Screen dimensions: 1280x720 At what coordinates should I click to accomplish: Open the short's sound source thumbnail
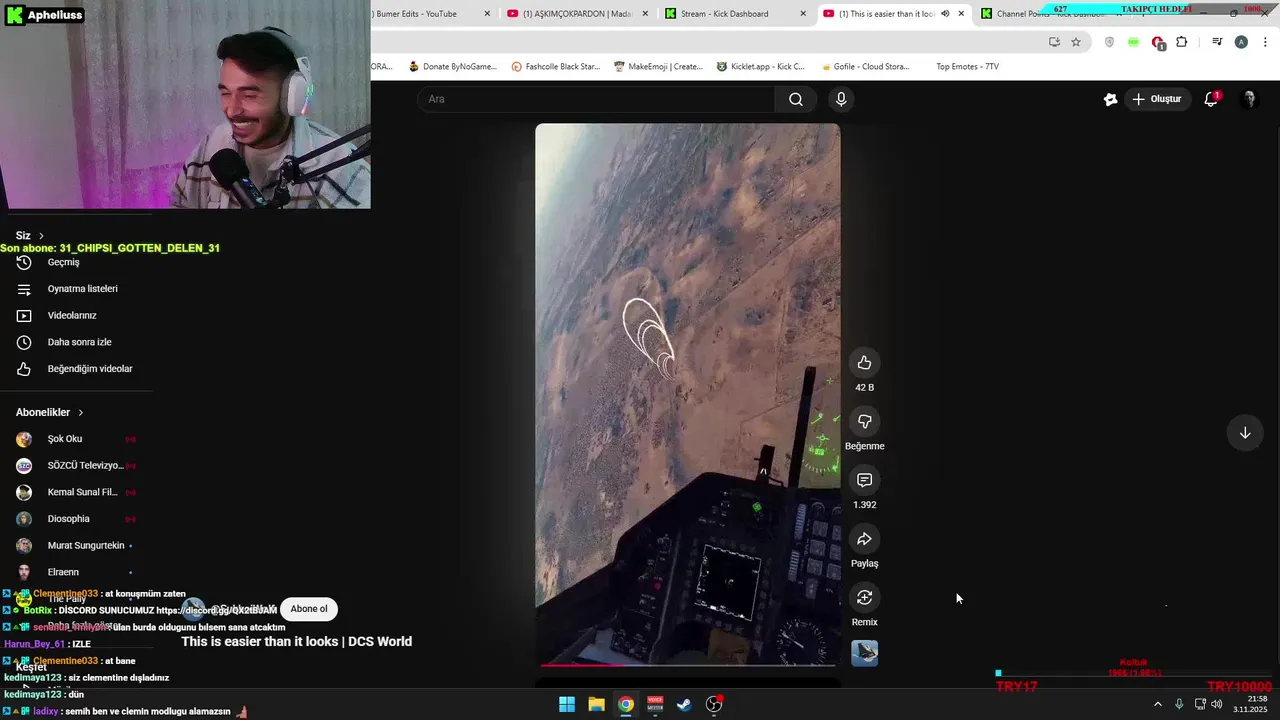tap(864, 653)
